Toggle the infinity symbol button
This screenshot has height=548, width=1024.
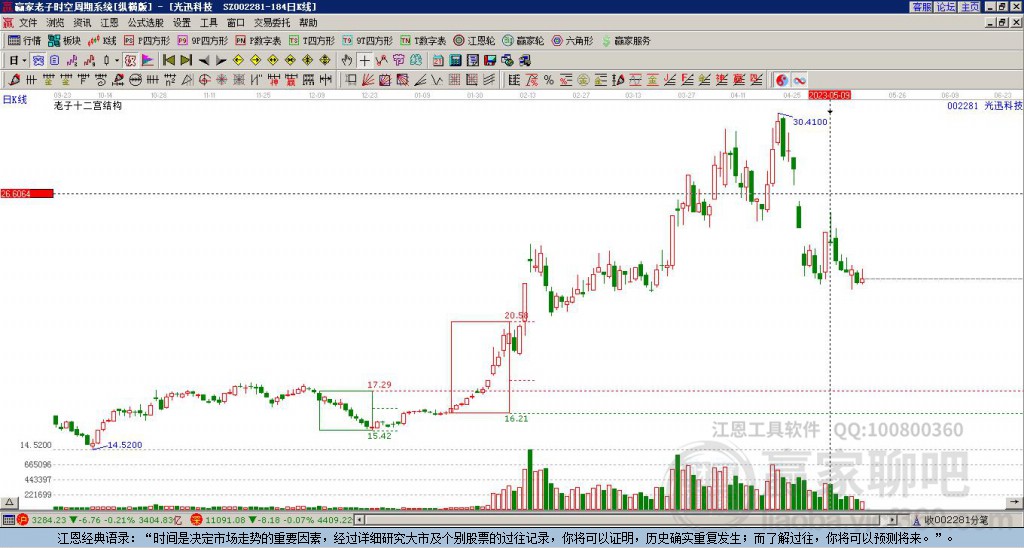point(799,80)
